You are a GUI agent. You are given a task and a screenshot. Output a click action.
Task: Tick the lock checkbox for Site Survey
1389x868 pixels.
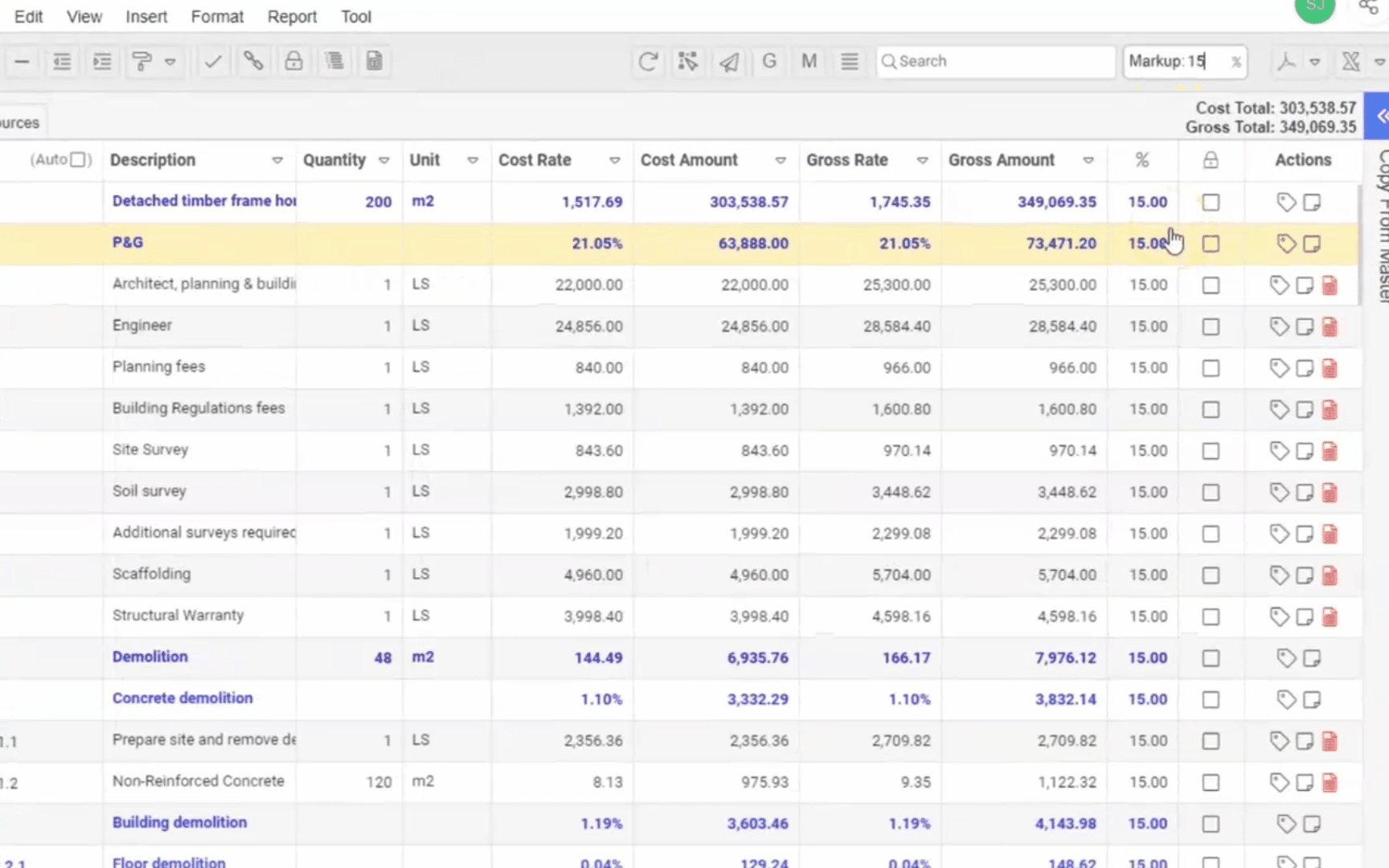coord(1211,451)
